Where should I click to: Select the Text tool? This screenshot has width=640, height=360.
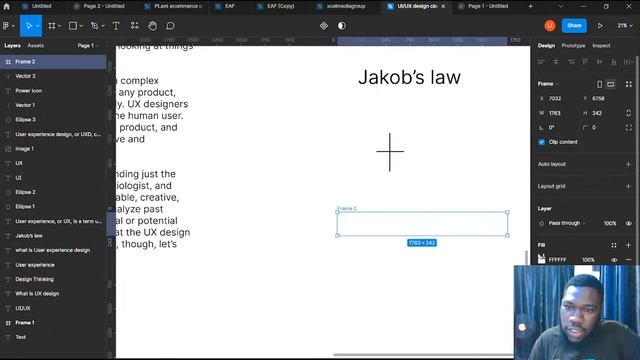(x=116, y=26)
